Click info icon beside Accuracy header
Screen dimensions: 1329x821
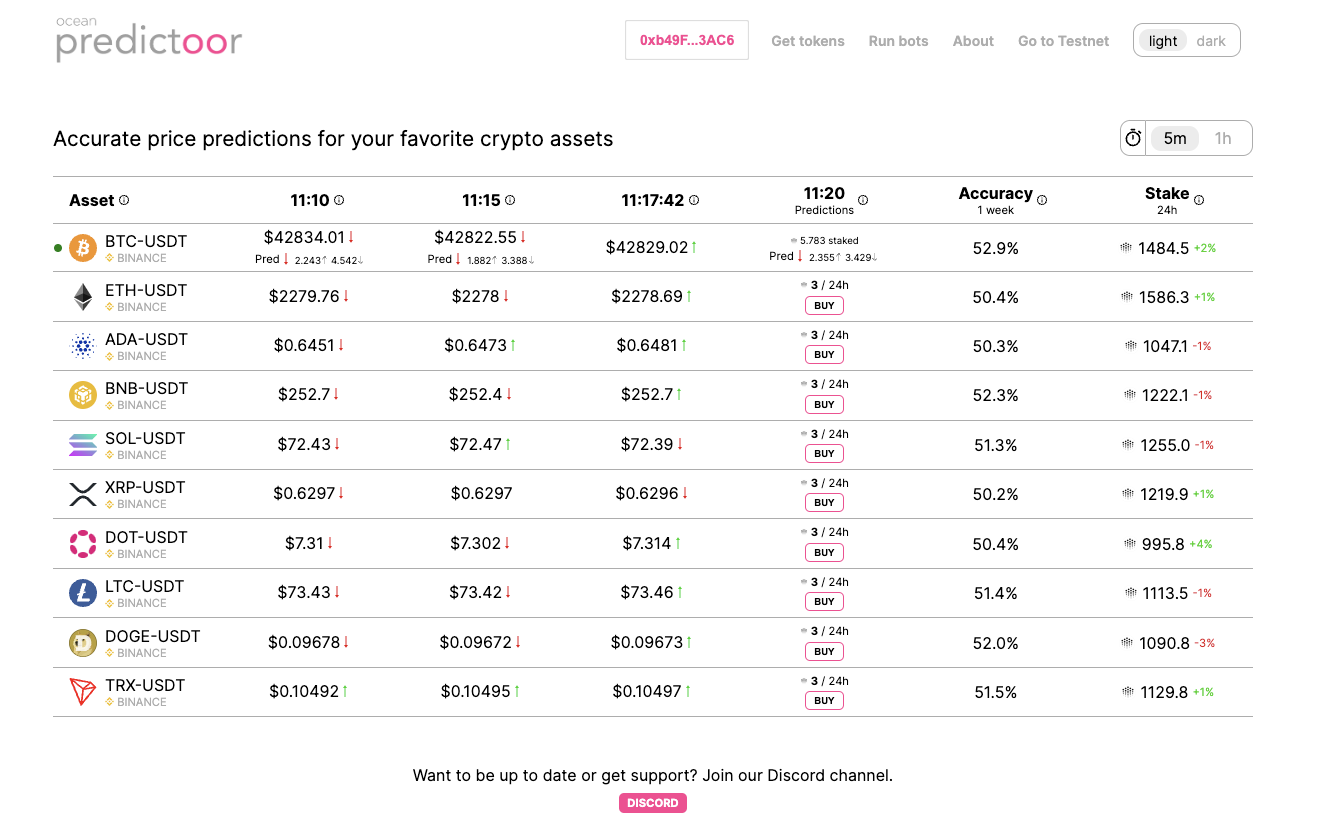coord(1042,200)
